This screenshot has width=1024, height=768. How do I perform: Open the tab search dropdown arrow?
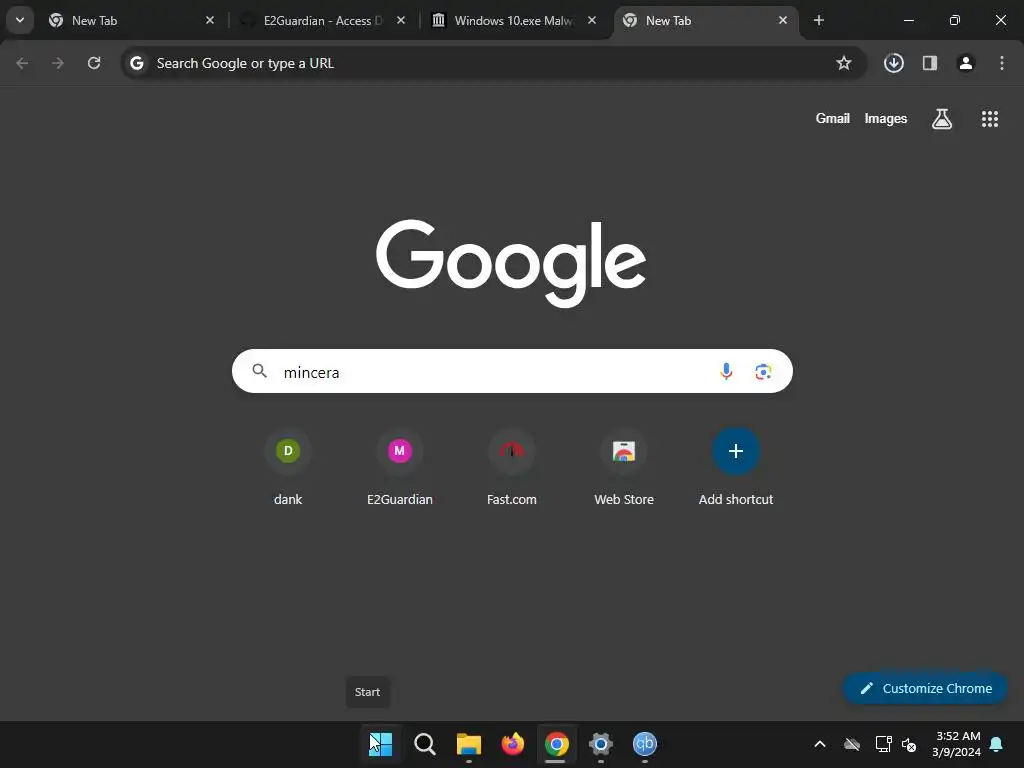tap(20, 20)
